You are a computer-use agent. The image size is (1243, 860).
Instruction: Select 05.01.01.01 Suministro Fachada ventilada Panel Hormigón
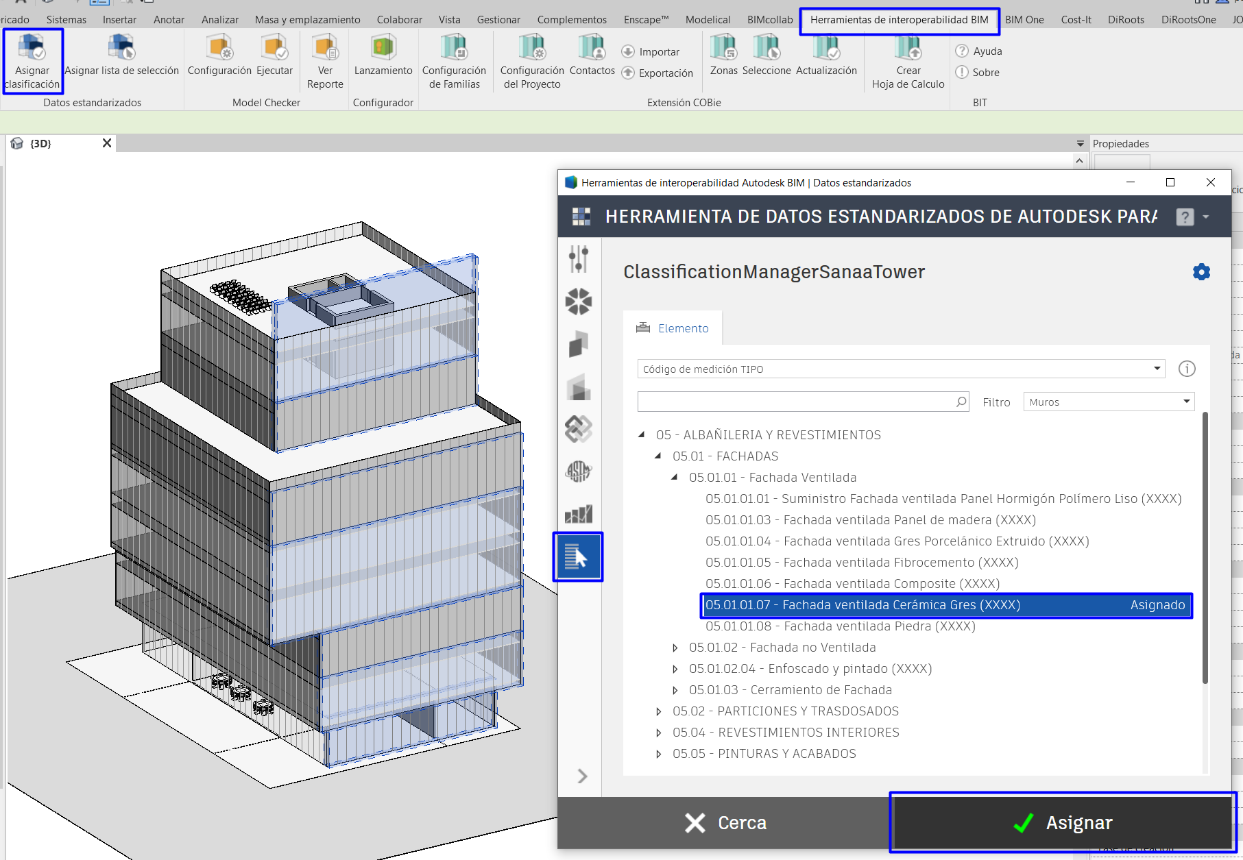943,499
